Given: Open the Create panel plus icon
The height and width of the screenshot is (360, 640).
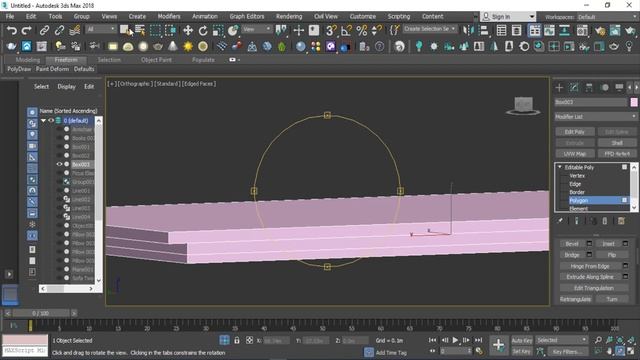Looking at the screenshot, I should click(x=559, y=87).
